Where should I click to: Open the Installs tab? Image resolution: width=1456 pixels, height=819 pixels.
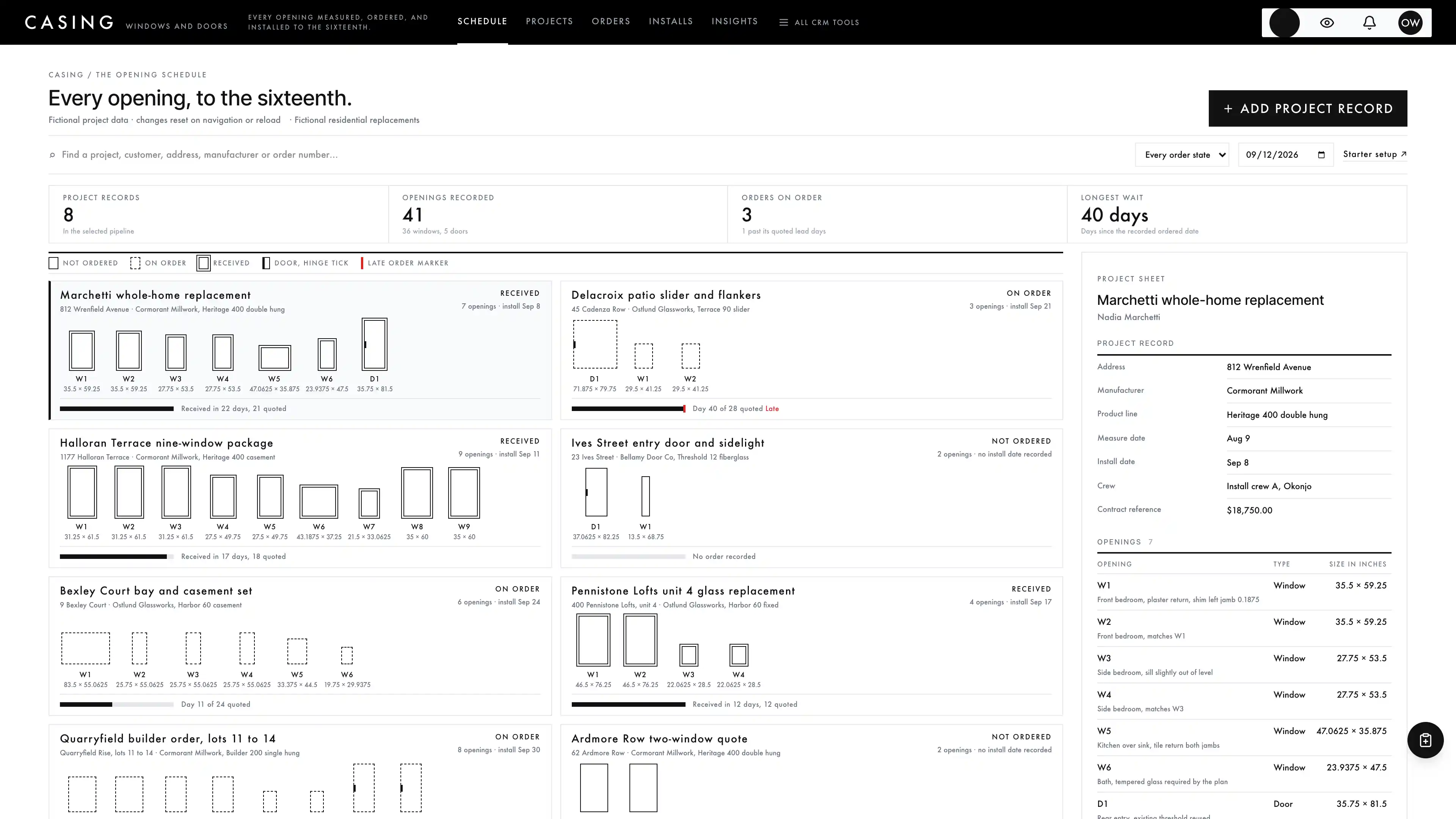click(671, 22)
